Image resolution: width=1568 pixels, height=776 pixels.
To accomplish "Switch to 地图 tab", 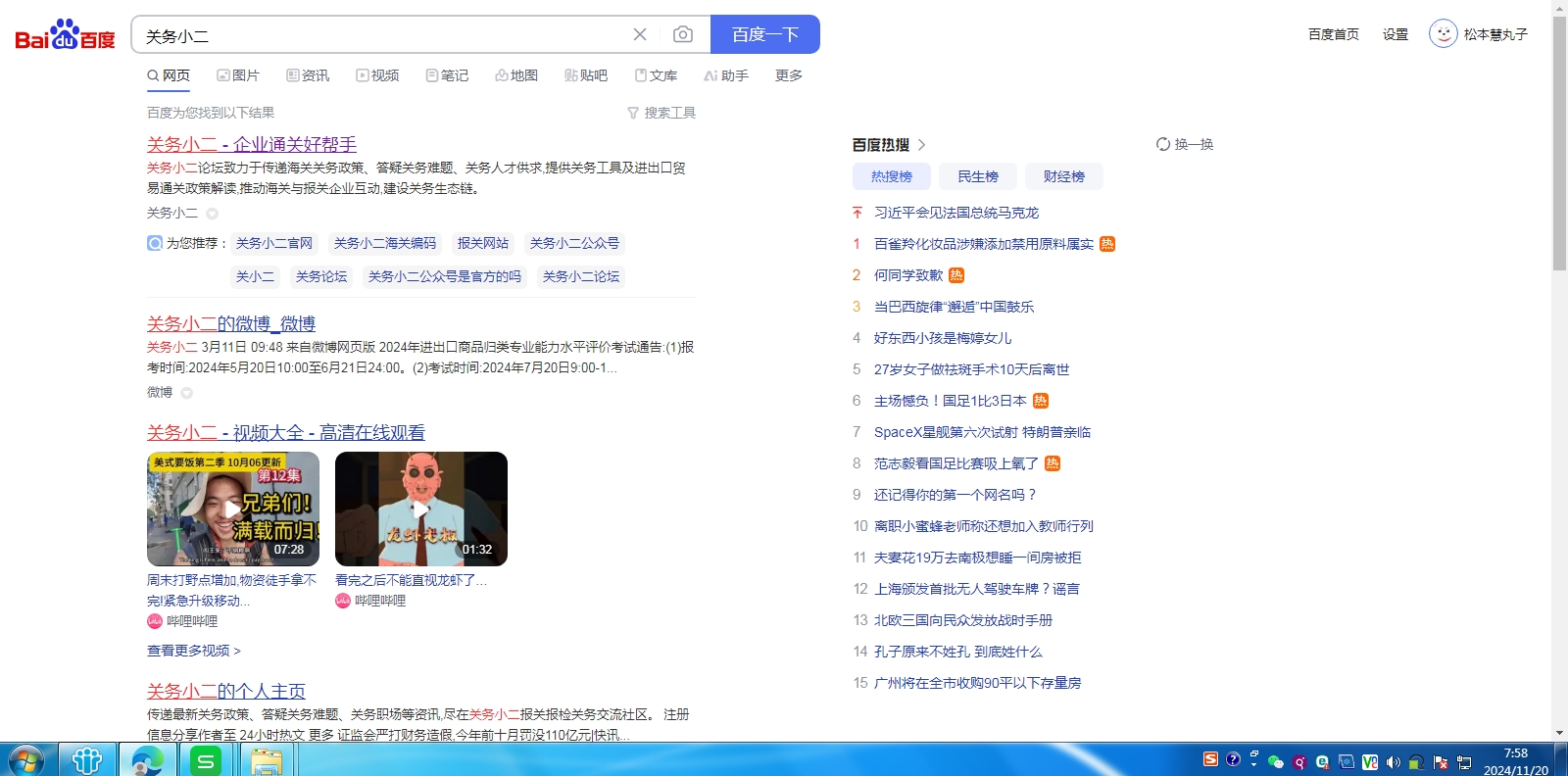I will point(516,75).
